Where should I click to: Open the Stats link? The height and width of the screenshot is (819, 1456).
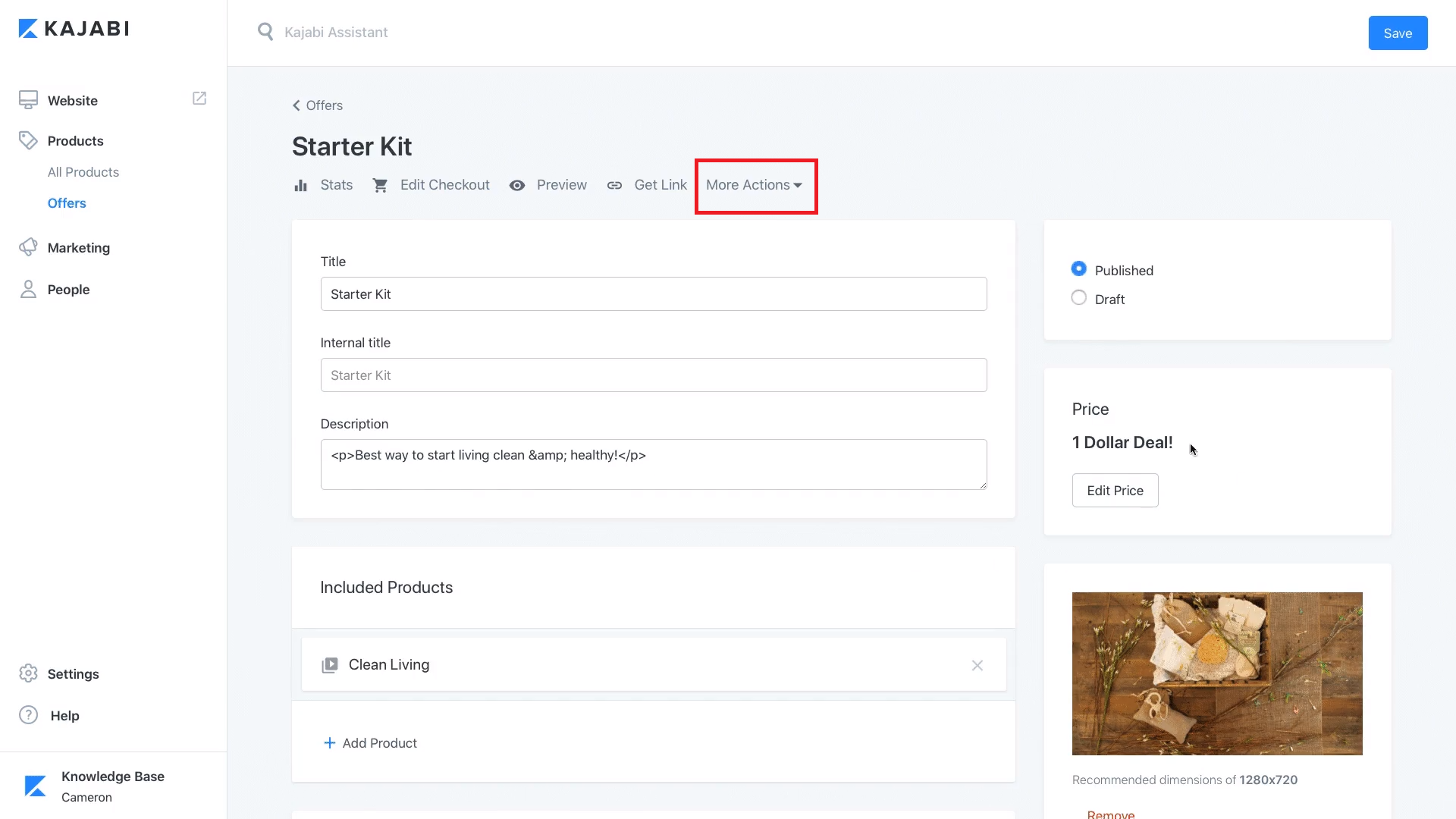click(x=336, y=185)
